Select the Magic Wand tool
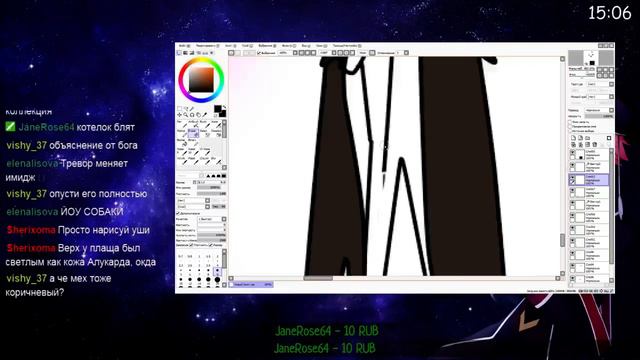Screen dimensions: 640x360 [192, 109]
